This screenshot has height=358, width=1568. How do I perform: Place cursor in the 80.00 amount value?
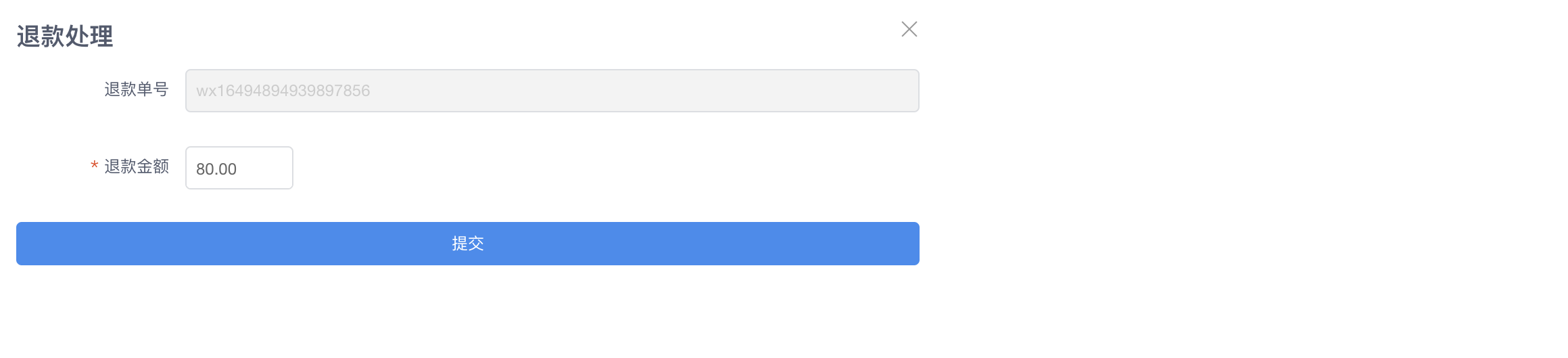[216, 169]
